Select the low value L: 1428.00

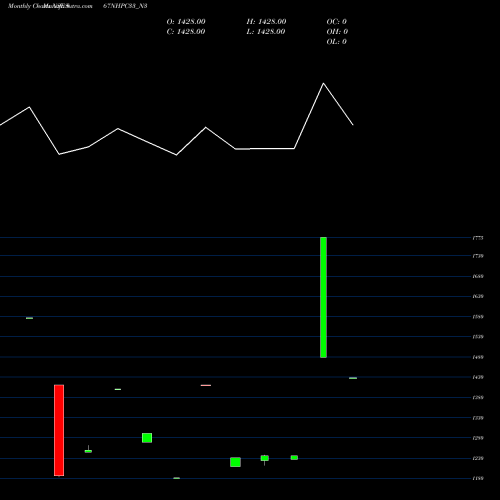(266, 32)
